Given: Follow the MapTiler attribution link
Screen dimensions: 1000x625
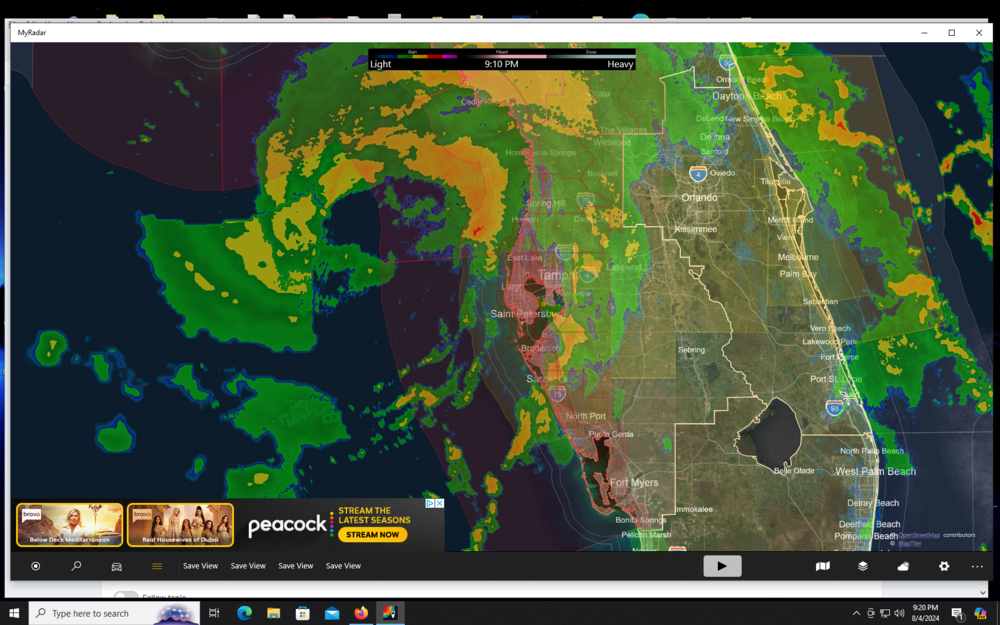Looking at the screenshot, I should pyautogui.click(x=910, y=543).
